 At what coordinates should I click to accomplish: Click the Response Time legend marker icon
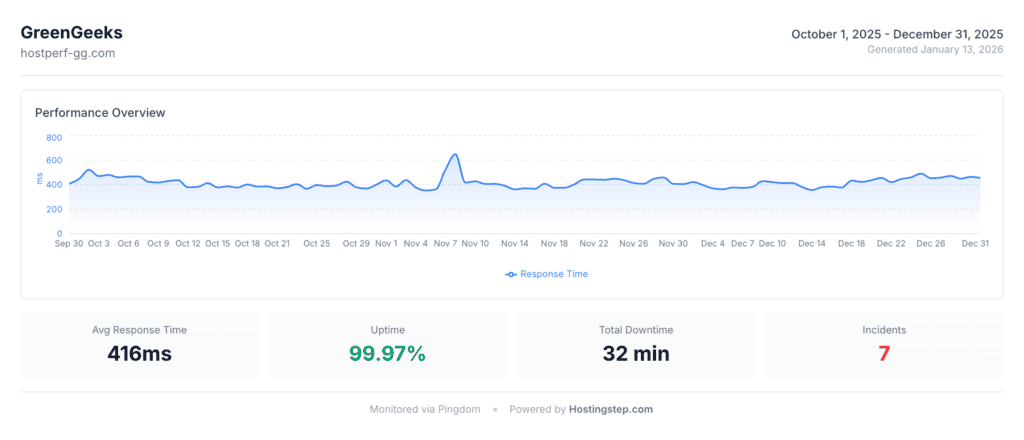(511, 274)
